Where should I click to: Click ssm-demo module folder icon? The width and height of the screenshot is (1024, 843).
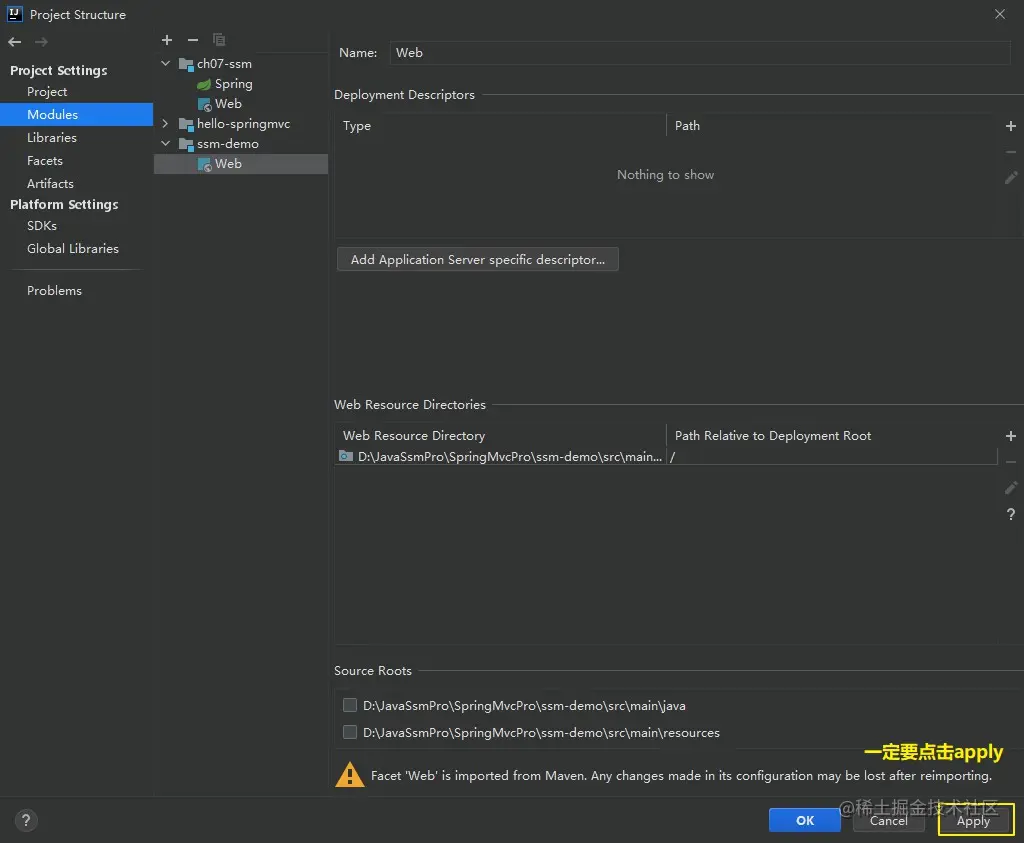pyautogui.click(x=186, y=144)
